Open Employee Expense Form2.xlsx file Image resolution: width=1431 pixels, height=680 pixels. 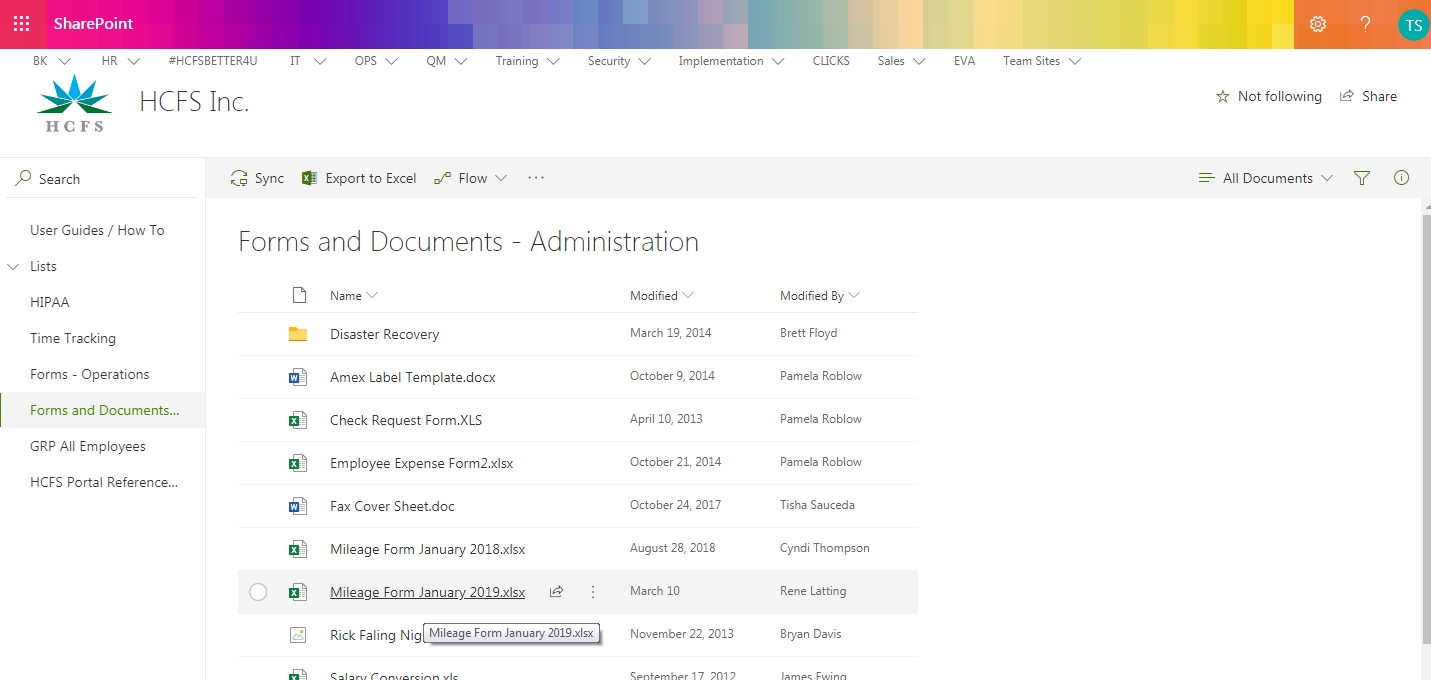(421, 463)
